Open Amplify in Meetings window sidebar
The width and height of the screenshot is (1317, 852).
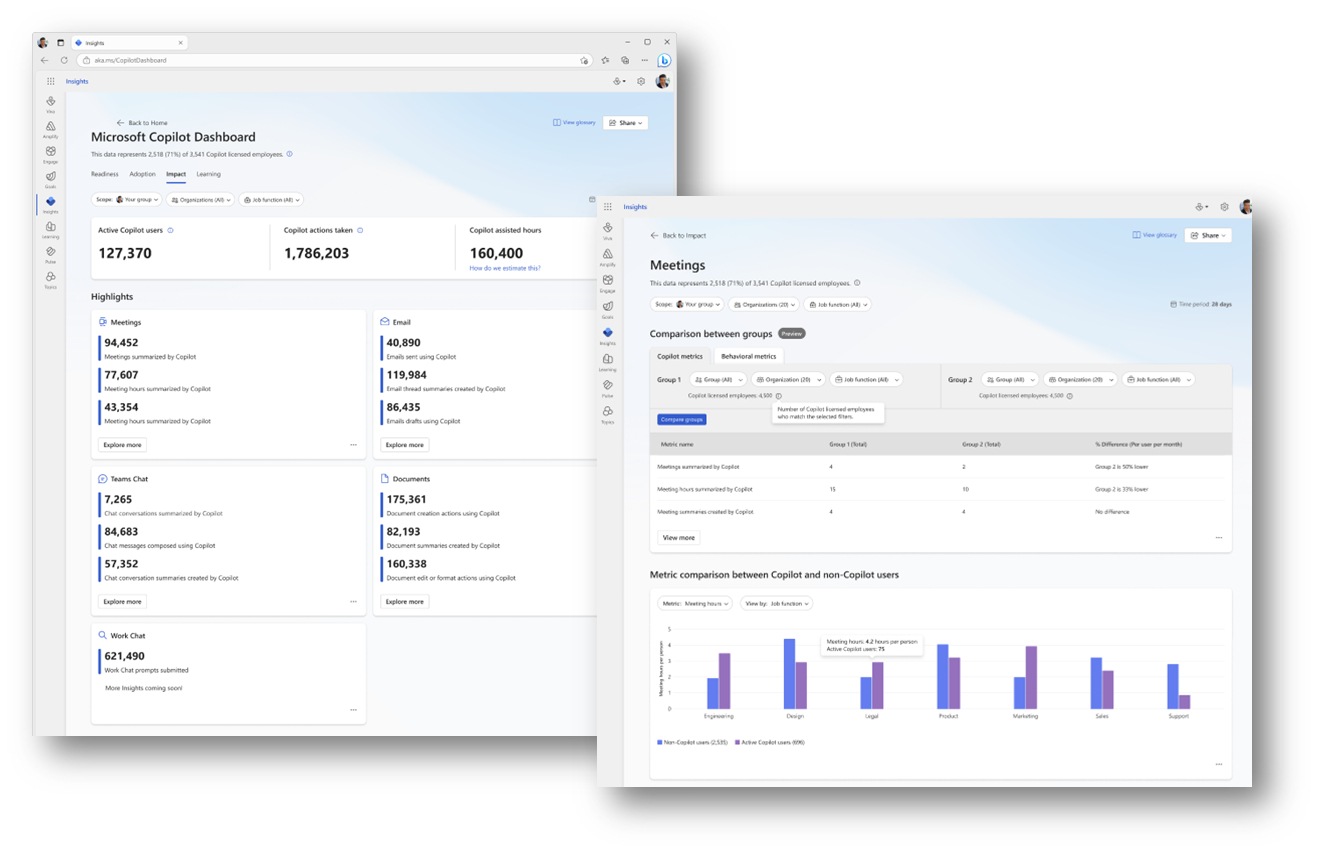607,257
